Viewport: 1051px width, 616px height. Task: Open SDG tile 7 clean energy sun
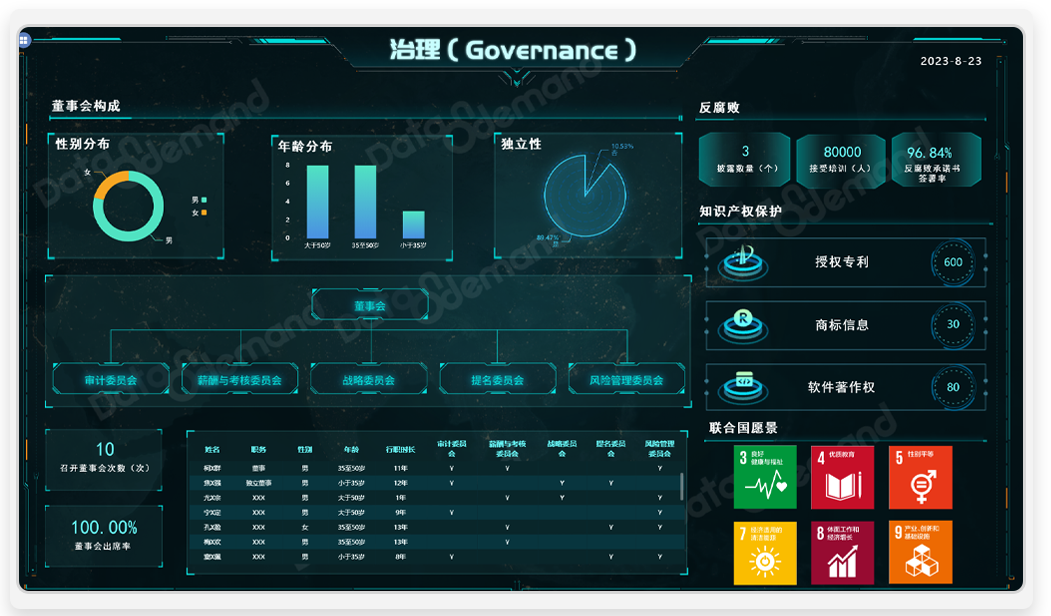click(765, 553)
